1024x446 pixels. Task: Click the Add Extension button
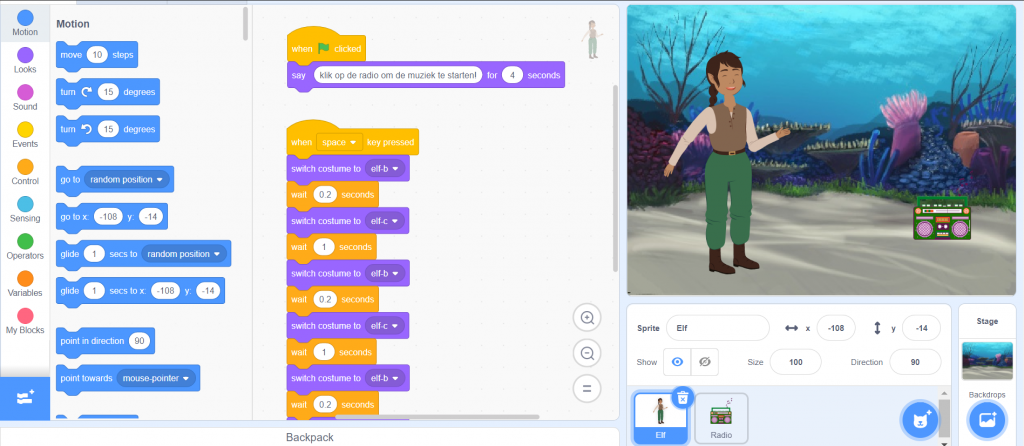[x=24, y=398]
